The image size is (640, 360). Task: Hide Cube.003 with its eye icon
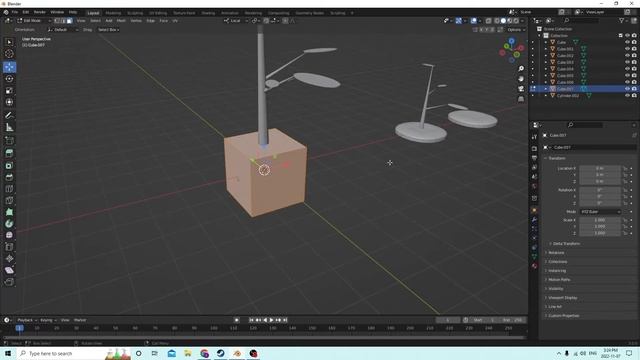tap(627, 62)
